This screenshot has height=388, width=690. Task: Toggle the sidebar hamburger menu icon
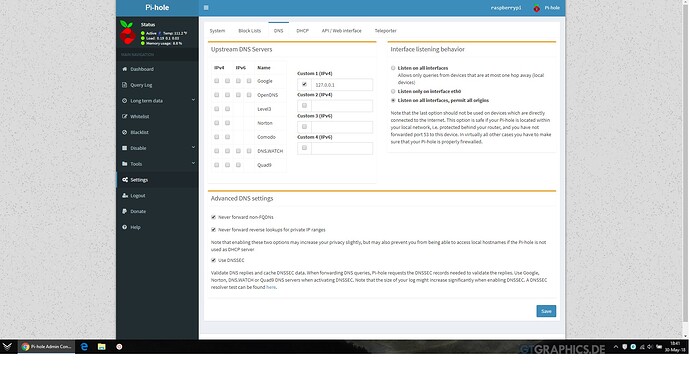206,7
